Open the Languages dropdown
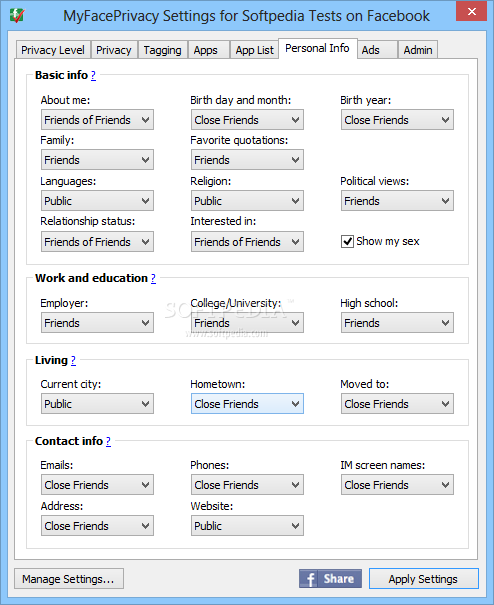The height and width of the screenshot is (605, 494). tap(97, 201)
